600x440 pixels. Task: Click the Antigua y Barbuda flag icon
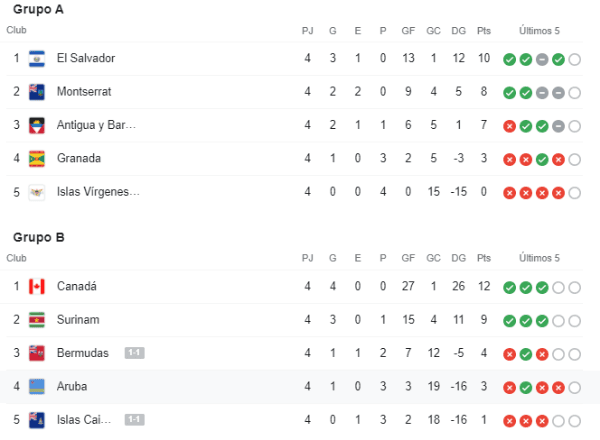[x=37, y=125]
